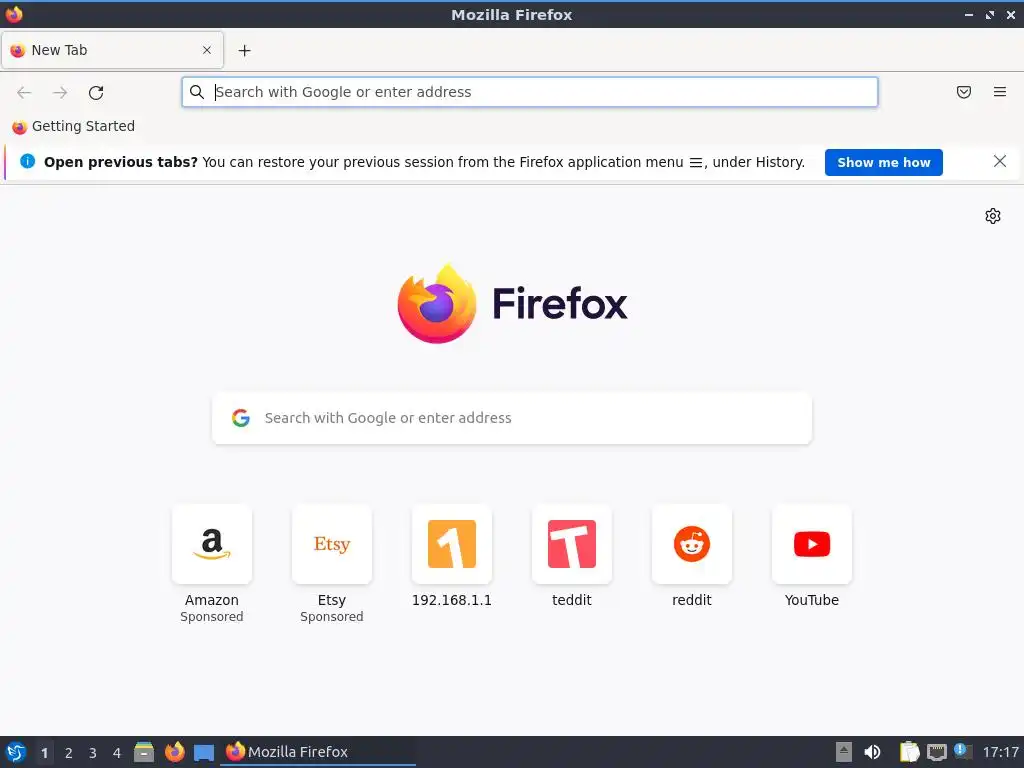The height and width of the screenshot is (768, 1024).
Task: Click the Firefox icon in title bar
Action: (14, 14)
